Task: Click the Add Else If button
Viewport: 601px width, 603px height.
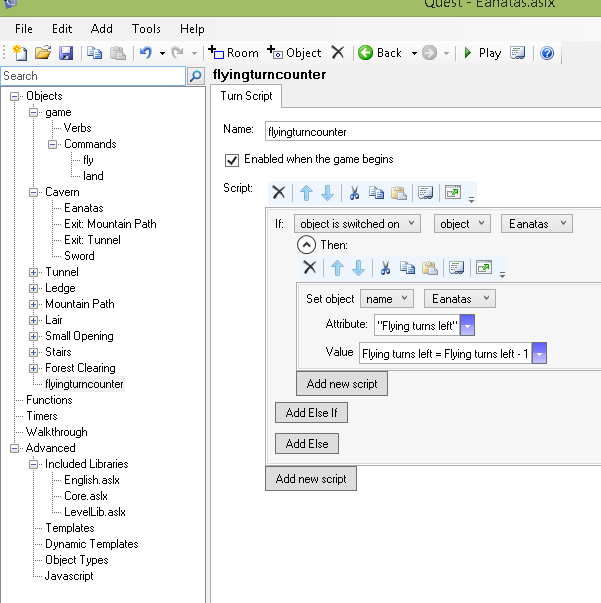Action: click(311, 413)
